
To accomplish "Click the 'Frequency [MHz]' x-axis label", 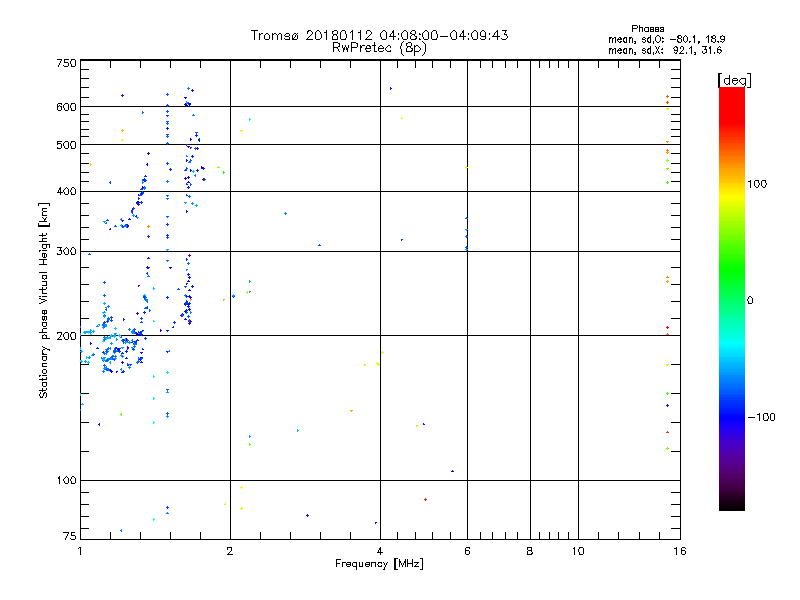I will [x=379, y=564].
